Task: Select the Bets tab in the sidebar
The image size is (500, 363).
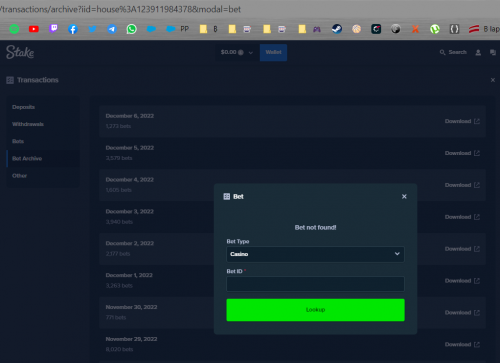Action: pyautogui.click(x=43, y=141)
